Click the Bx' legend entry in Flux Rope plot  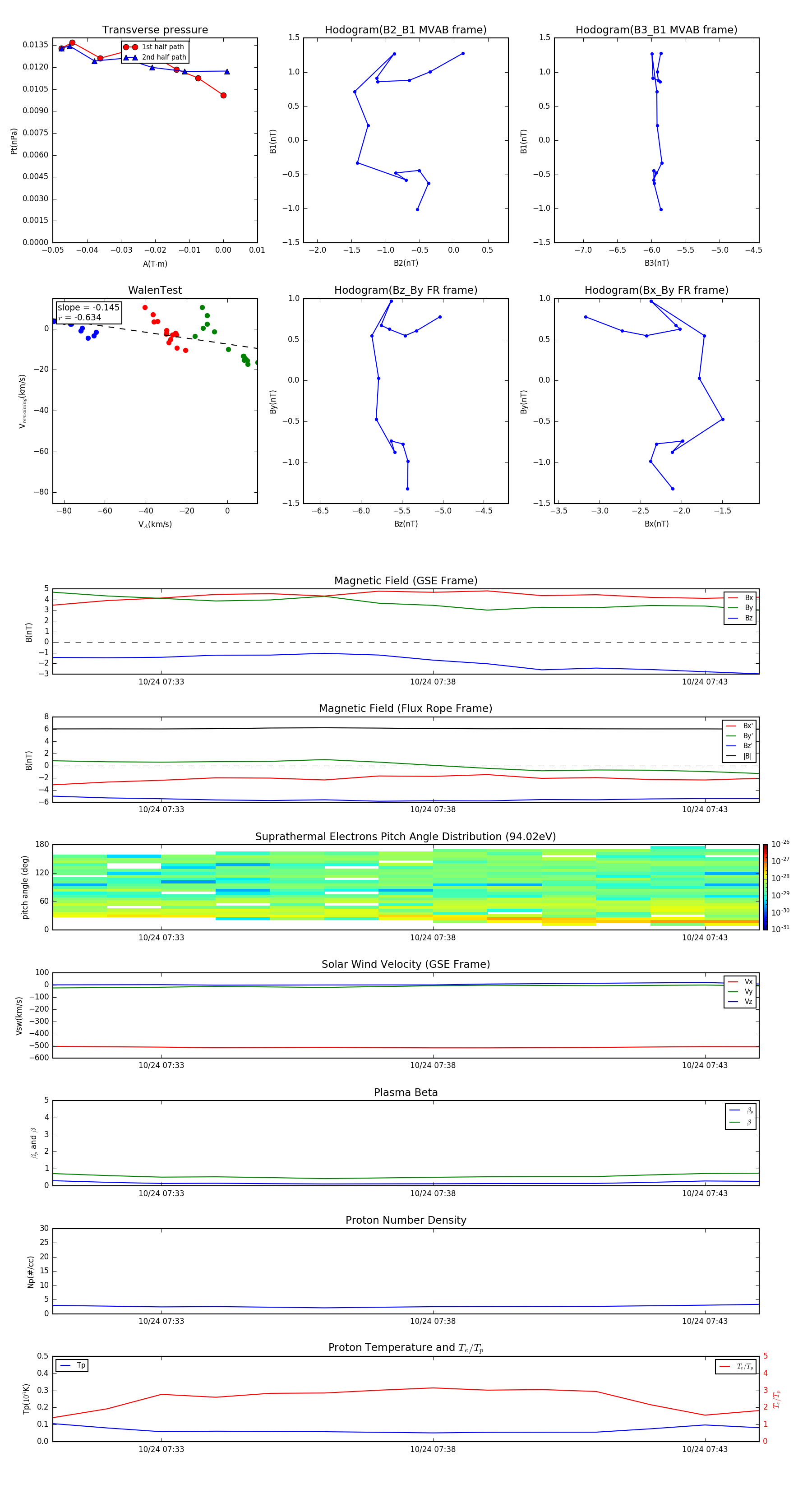(x=739, y=726)
